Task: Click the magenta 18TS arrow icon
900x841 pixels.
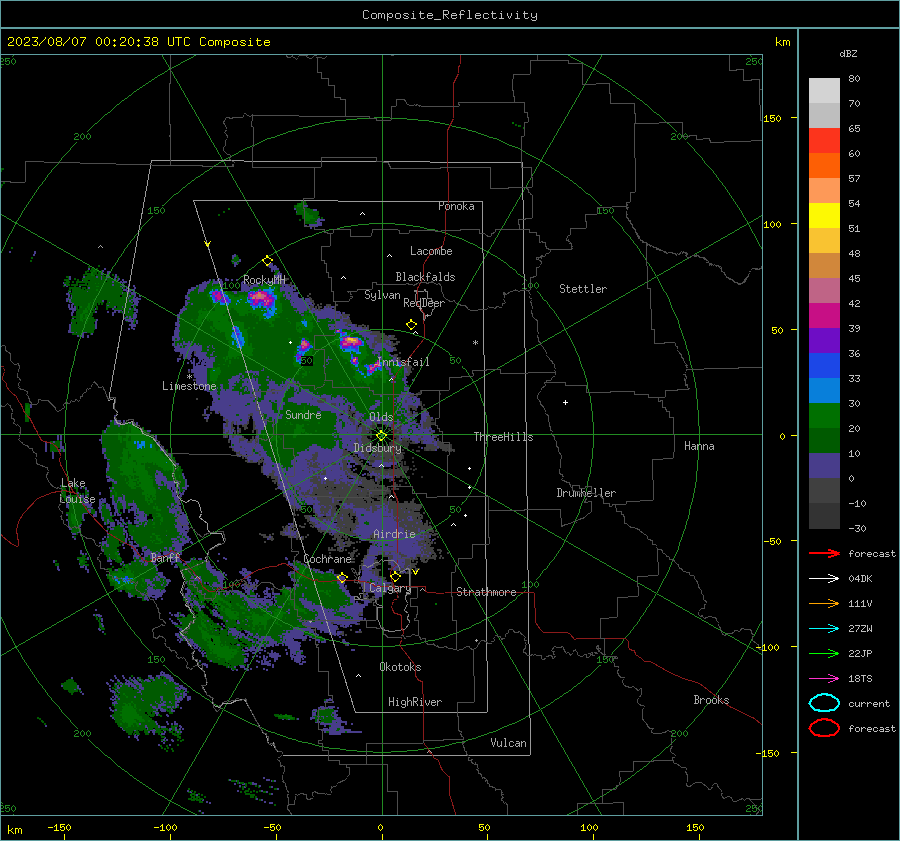Action: click(824, 679)
